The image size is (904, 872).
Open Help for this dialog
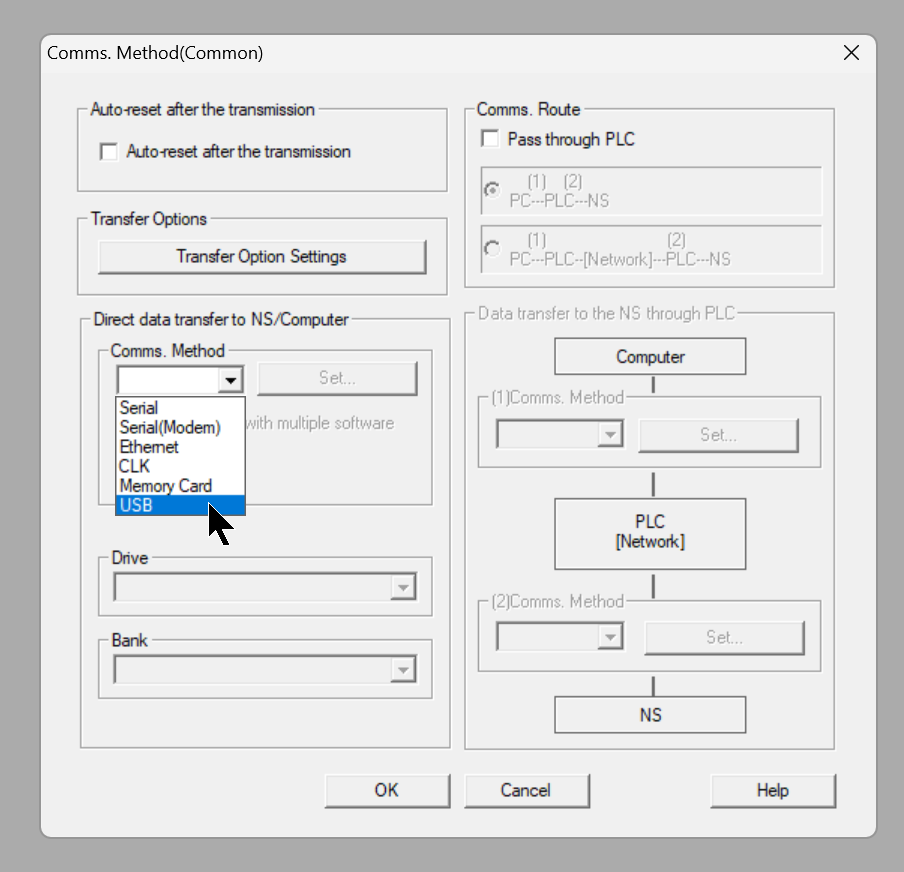pos(773,791)
